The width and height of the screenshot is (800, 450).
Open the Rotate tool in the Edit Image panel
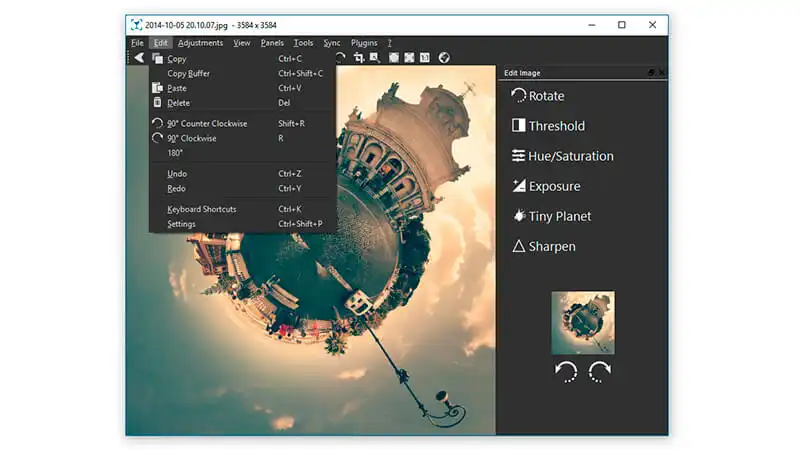[538, 95]
